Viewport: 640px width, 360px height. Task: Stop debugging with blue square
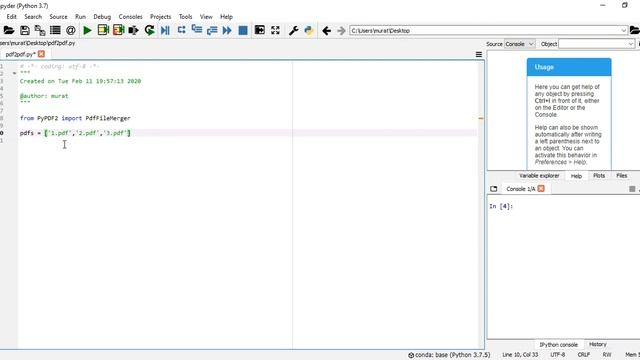[x=243, y=30]
